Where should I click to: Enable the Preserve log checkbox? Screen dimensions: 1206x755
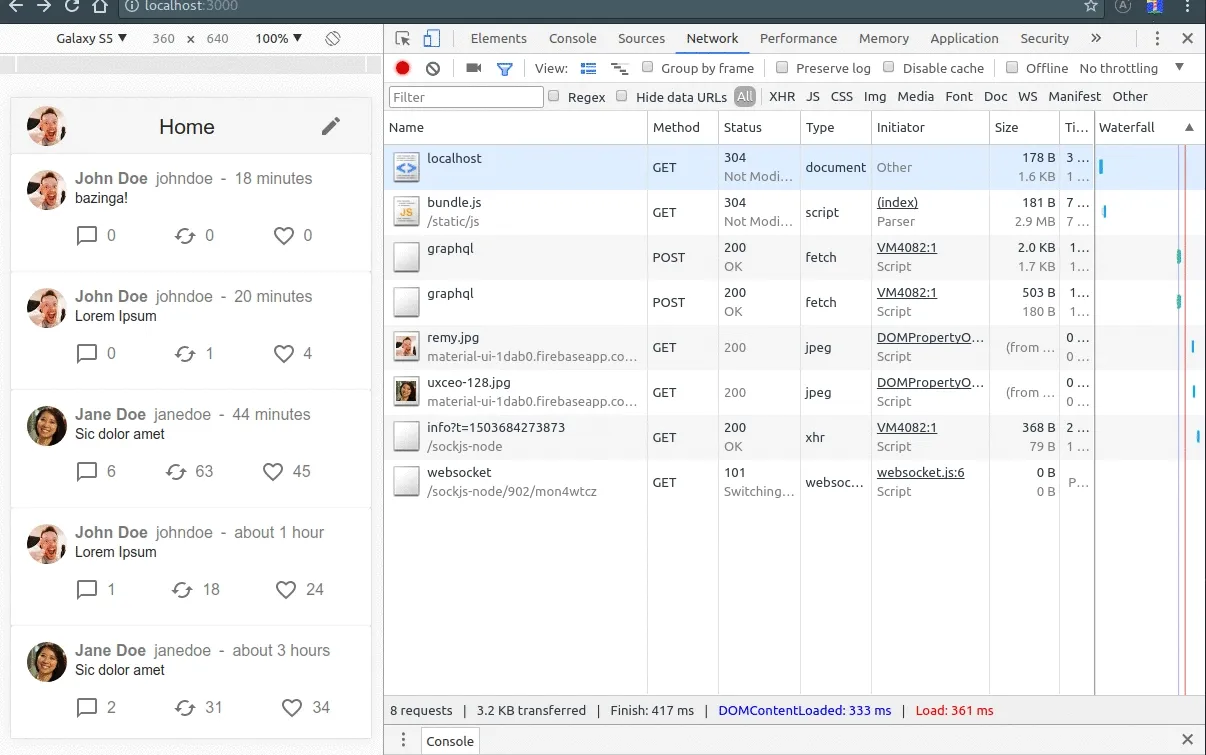pos(782,68)
